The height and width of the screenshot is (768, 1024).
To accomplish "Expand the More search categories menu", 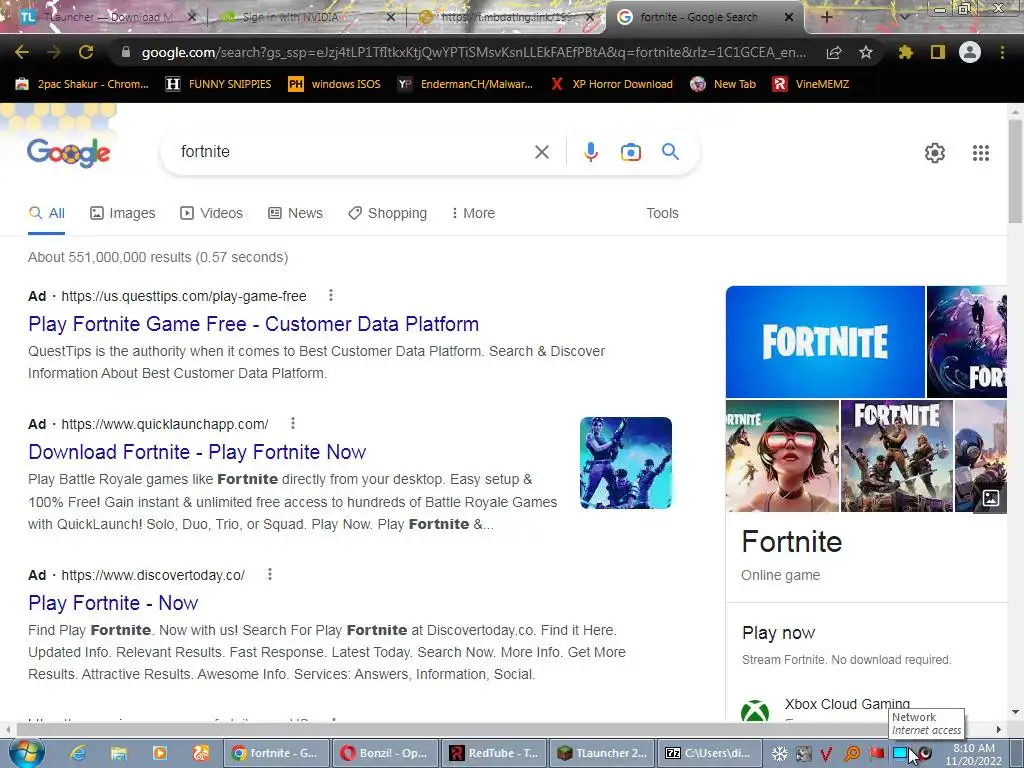I will (473, 214).
